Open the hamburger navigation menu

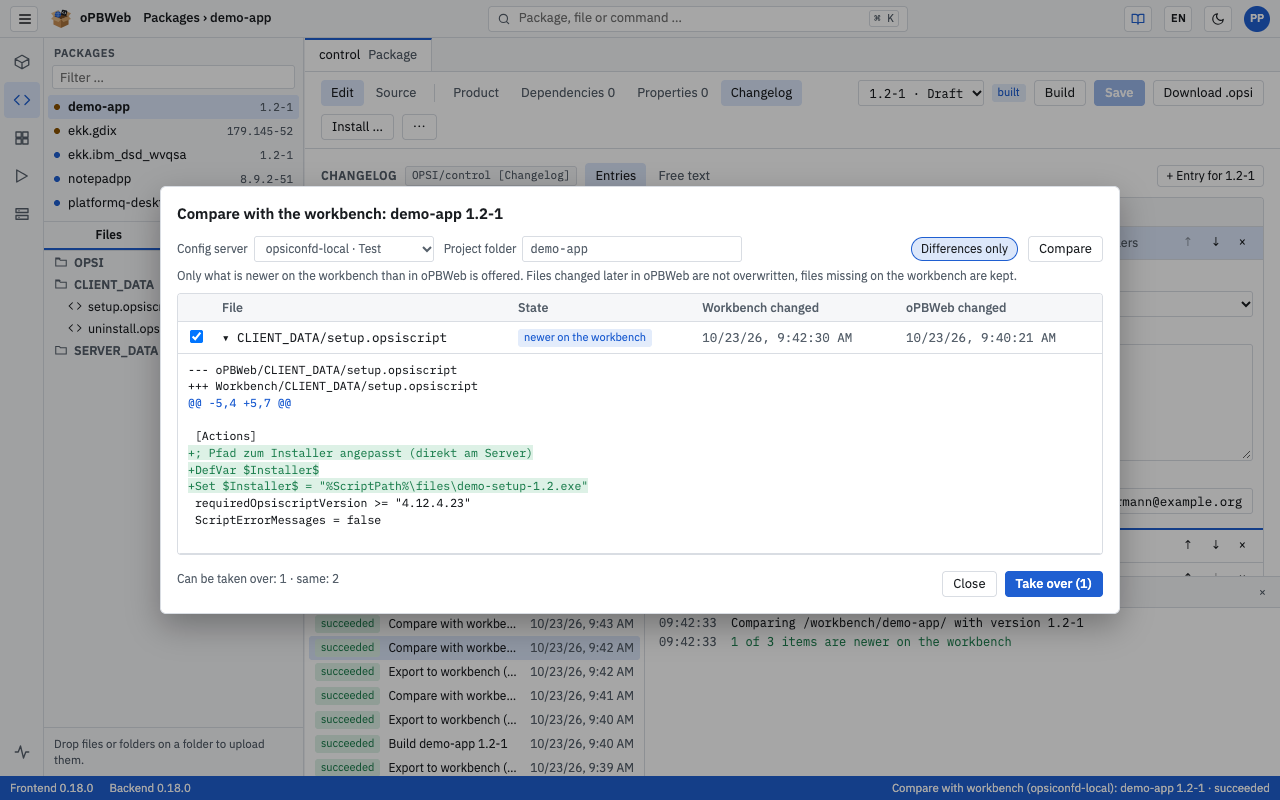tap(26, 18)
